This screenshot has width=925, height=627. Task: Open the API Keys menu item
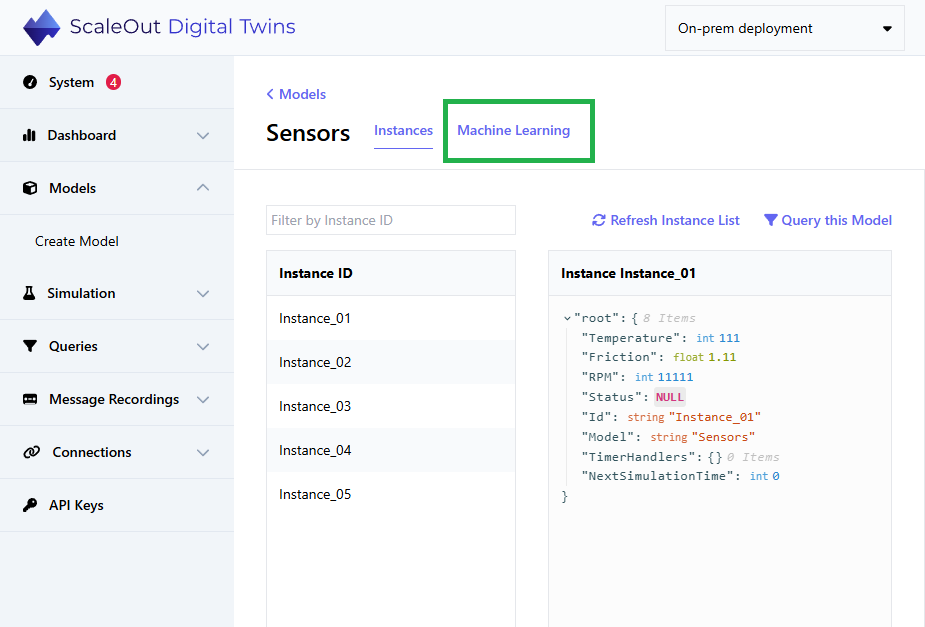(x=117, y=505)
